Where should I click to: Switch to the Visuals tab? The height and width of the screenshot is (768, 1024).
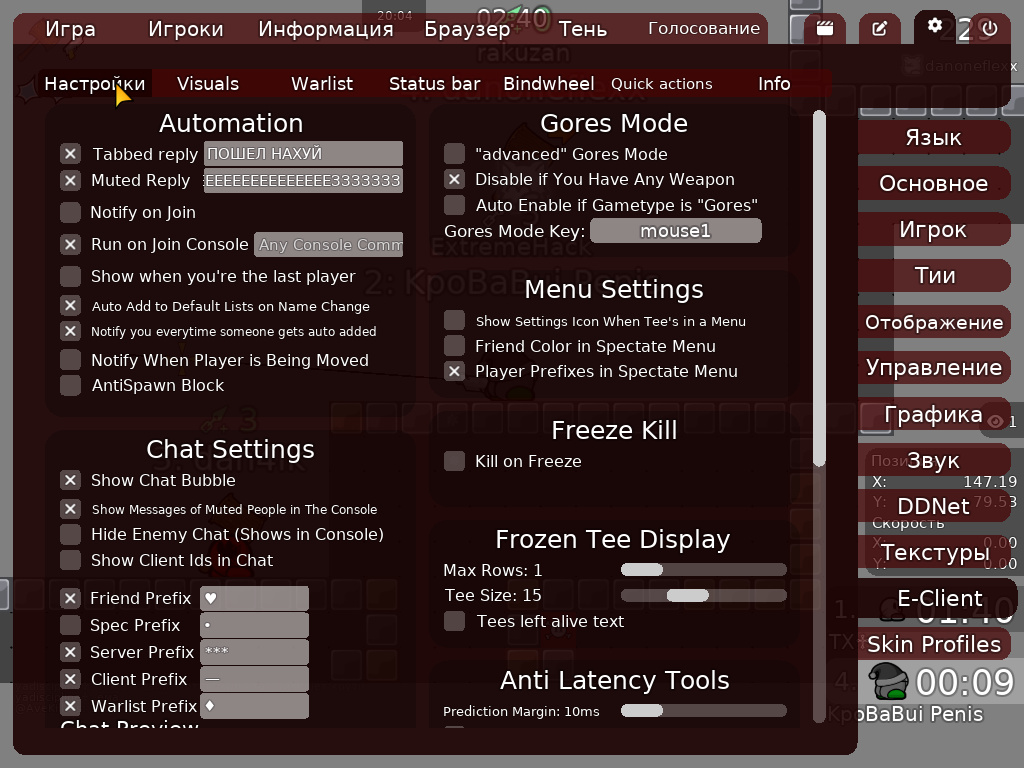coord(208,84)
